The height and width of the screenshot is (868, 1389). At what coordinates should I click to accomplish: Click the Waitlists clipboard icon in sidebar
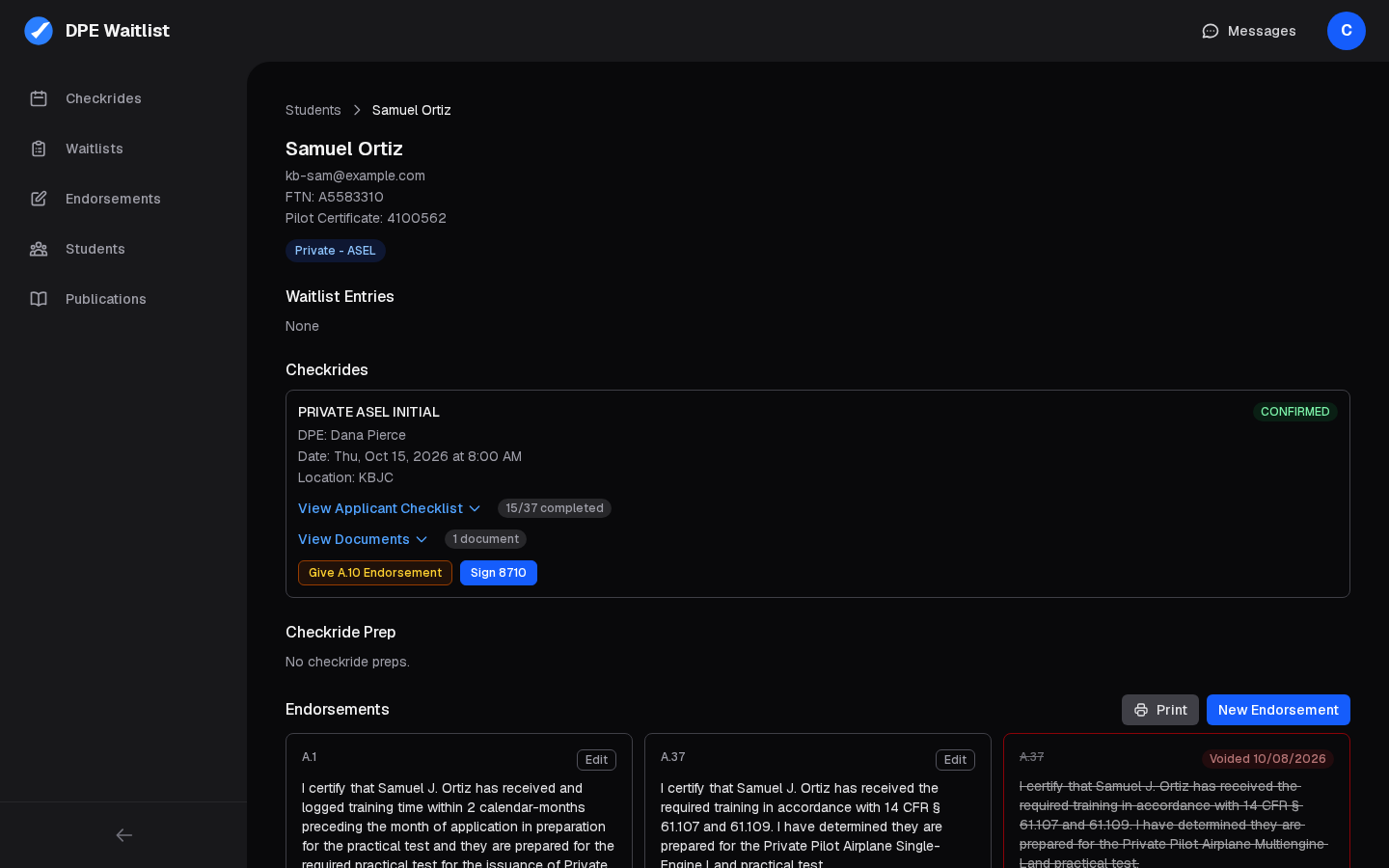[x=39, y=149]
